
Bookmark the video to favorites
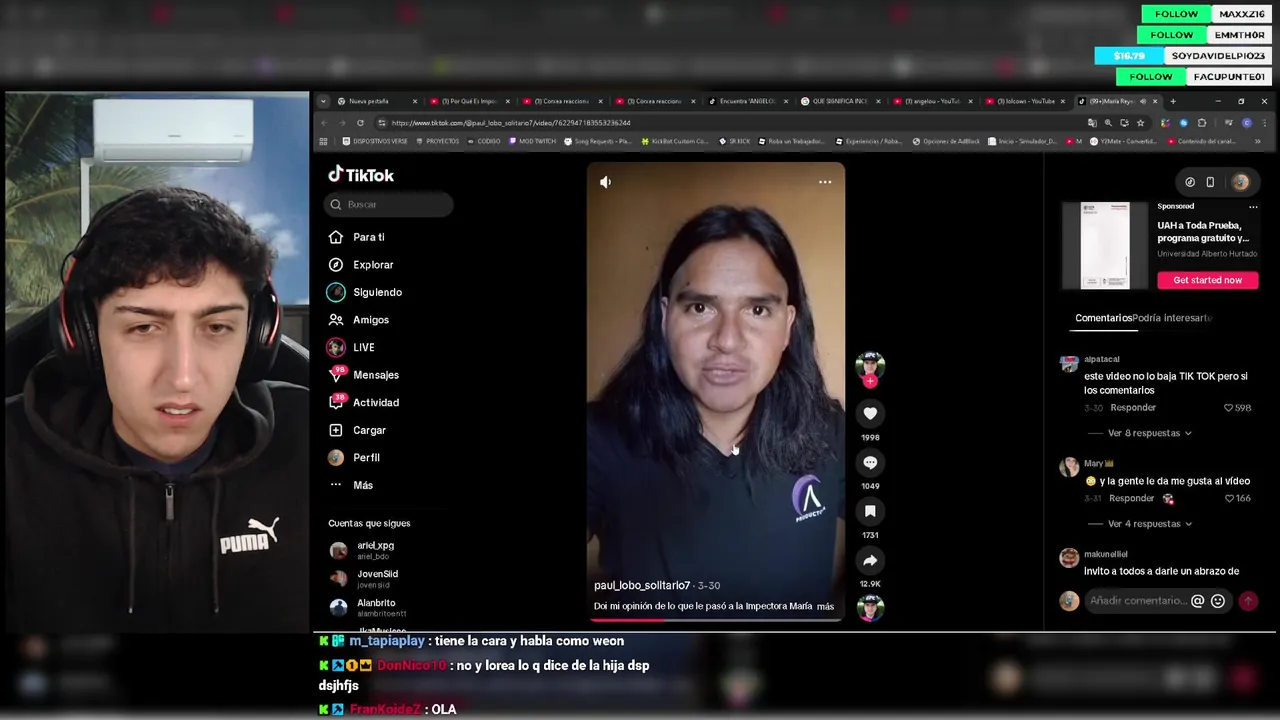pos(870,512)
